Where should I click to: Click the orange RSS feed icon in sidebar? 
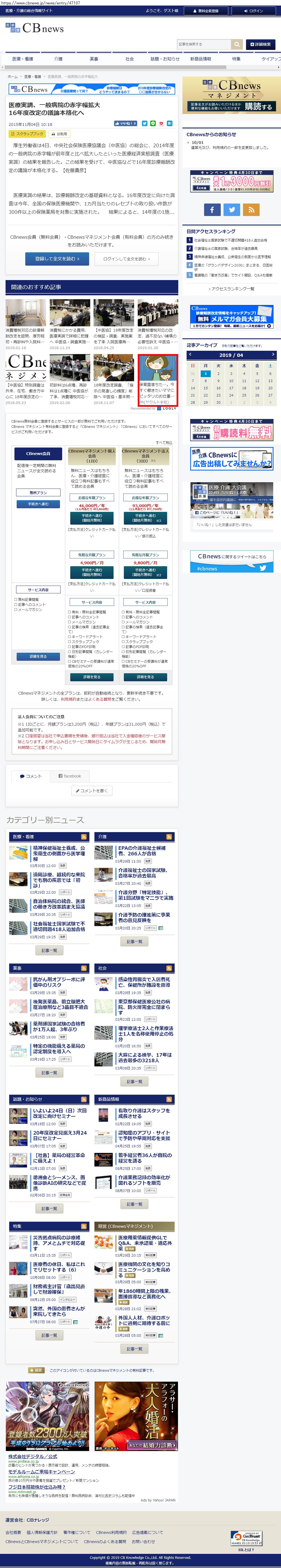(x=251, y=209)
